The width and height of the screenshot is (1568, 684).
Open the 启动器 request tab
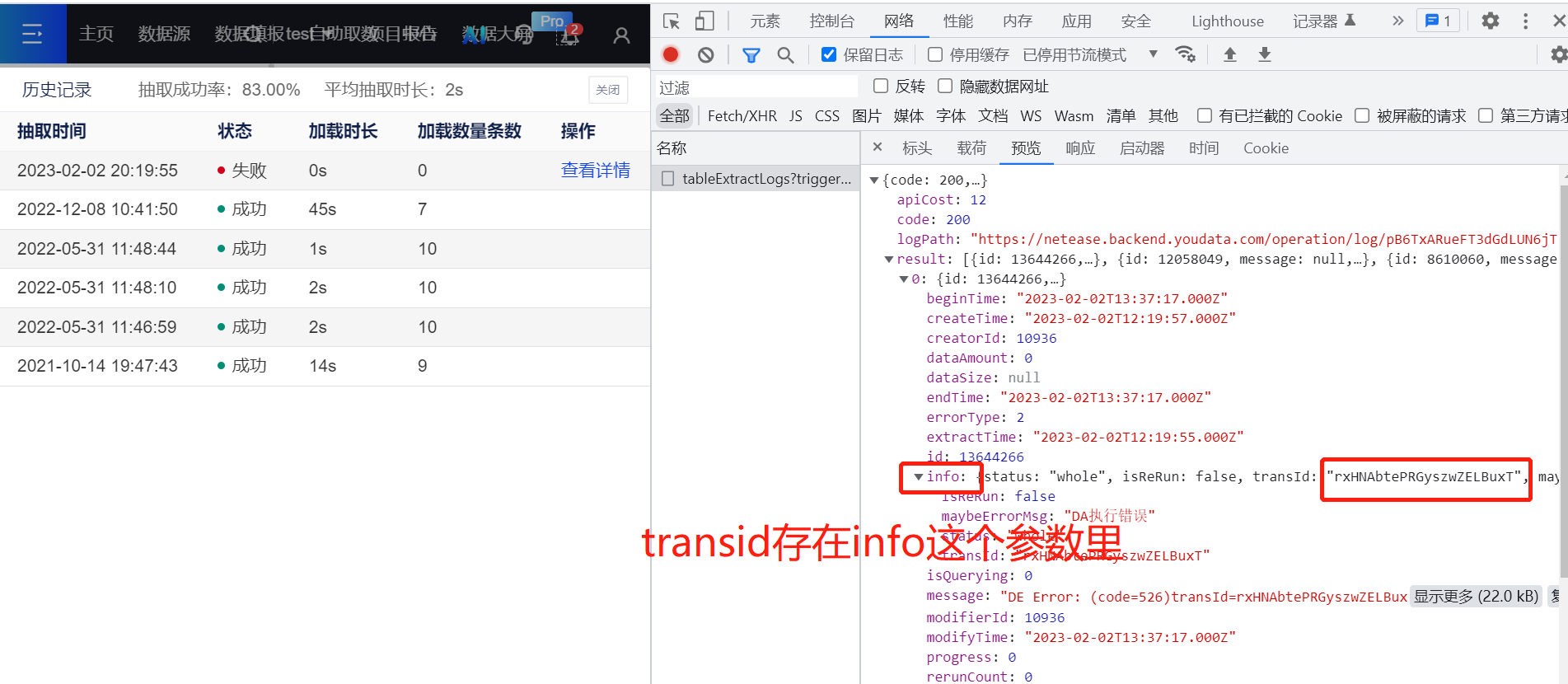[x=1142, y=148]
